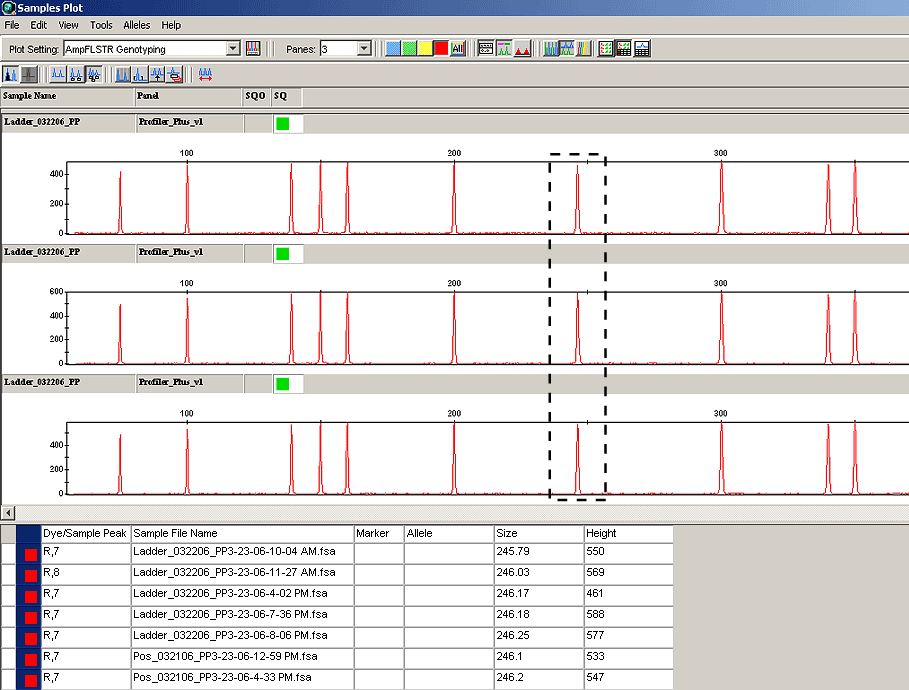Click the plot-over-table icon
Viewport: 909px width, 690px height.
[642, 49]
